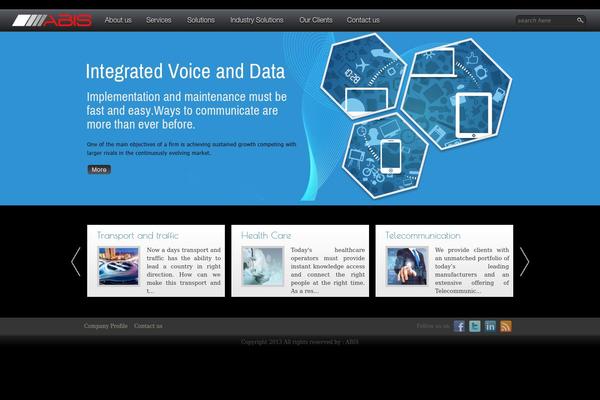Click the Integrated Voice and Data heading
Screen dimensions: 600x400
(185, 72)
